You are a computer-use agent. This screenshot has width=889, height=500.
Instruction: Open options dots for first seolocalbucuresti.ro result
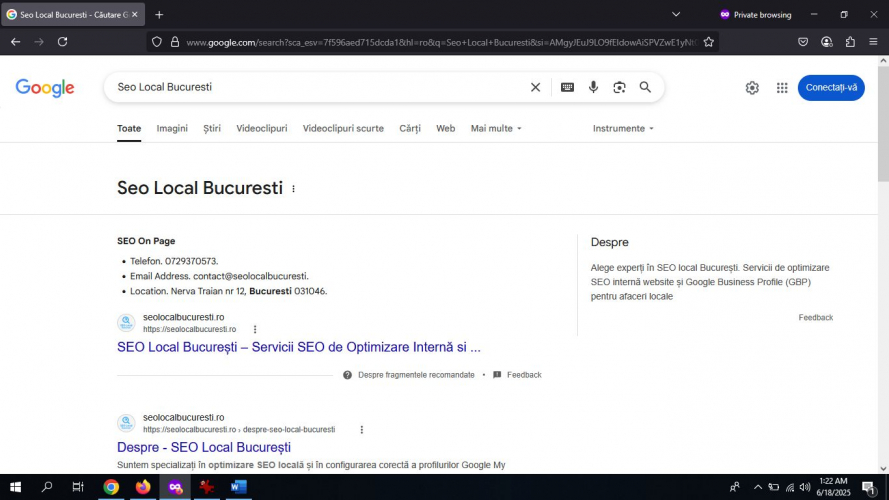pos(255,329)
